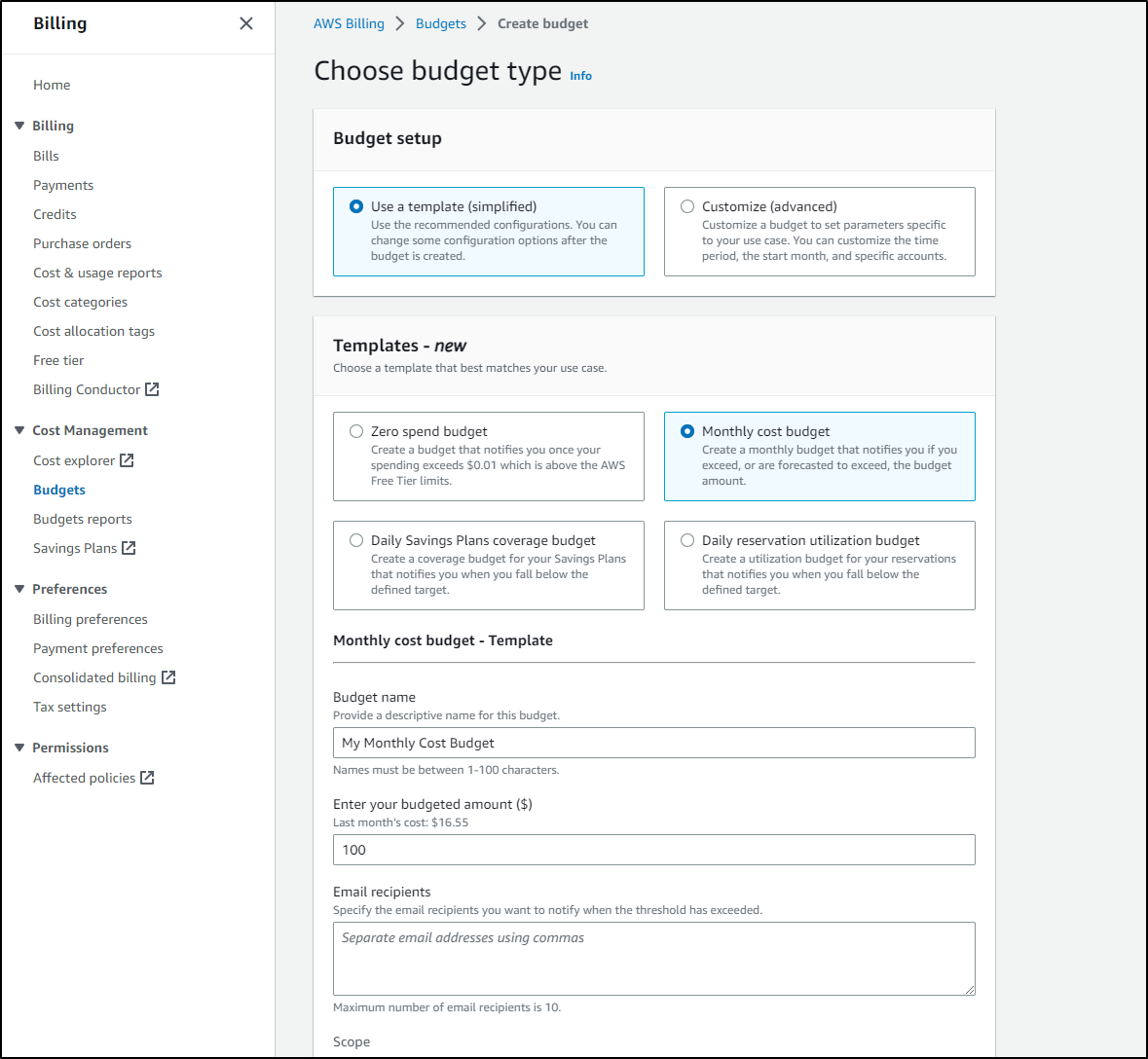Select Customize (advanced) radio option
This screenshot has height=1059, width=1148.
pos(687,206)
